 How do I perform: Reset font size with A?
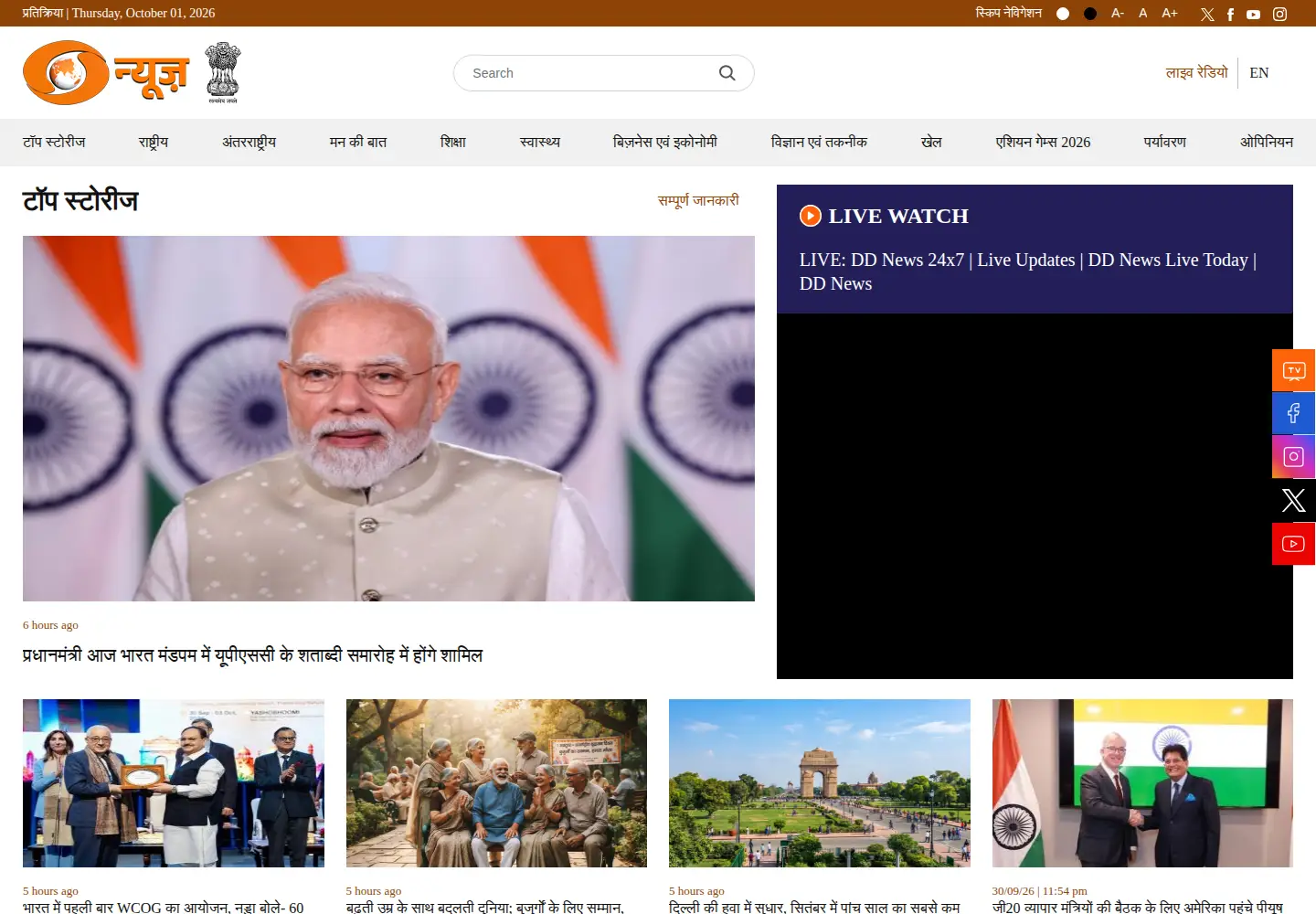(x=1142, y=14)
